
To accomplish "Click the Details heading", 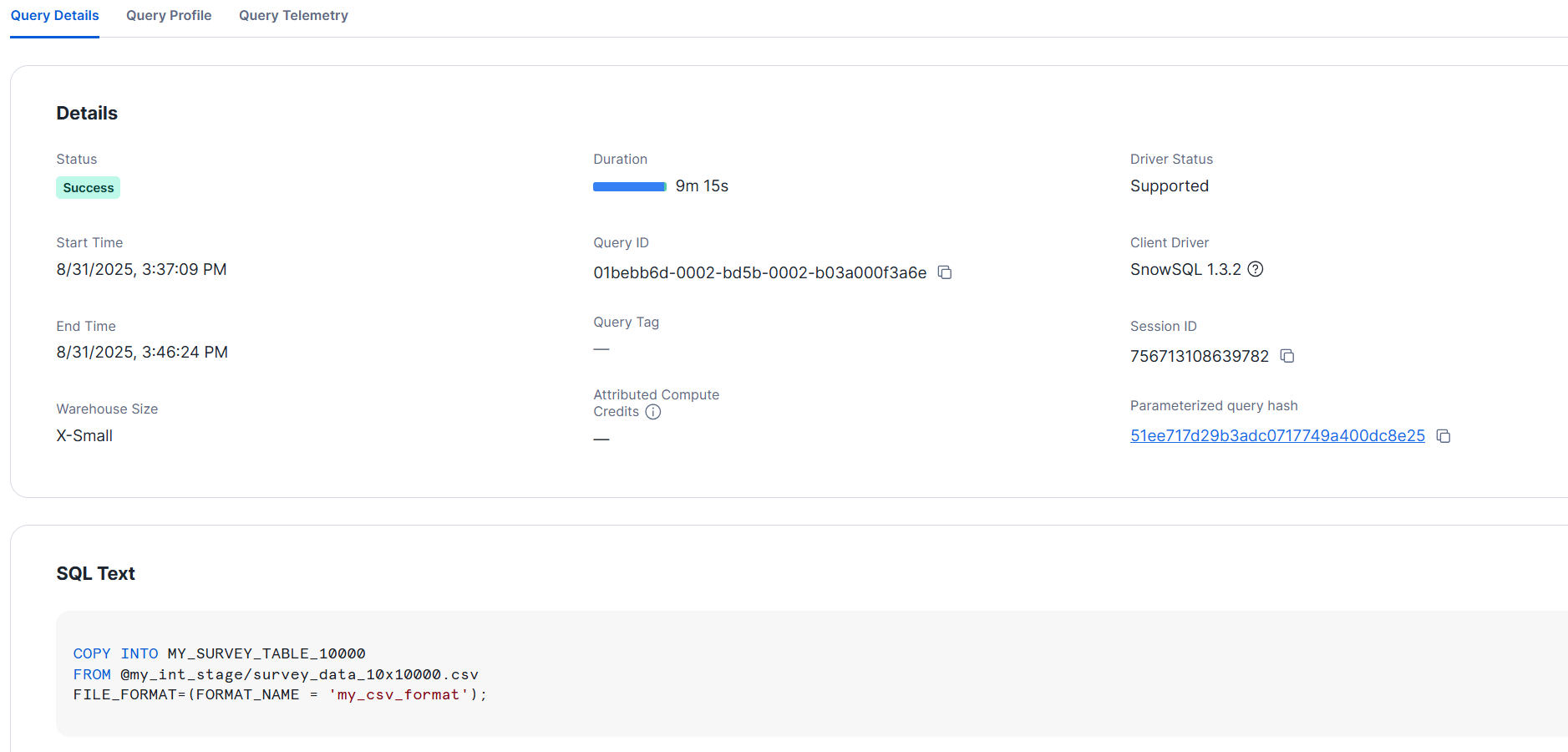I will point(87,113).
